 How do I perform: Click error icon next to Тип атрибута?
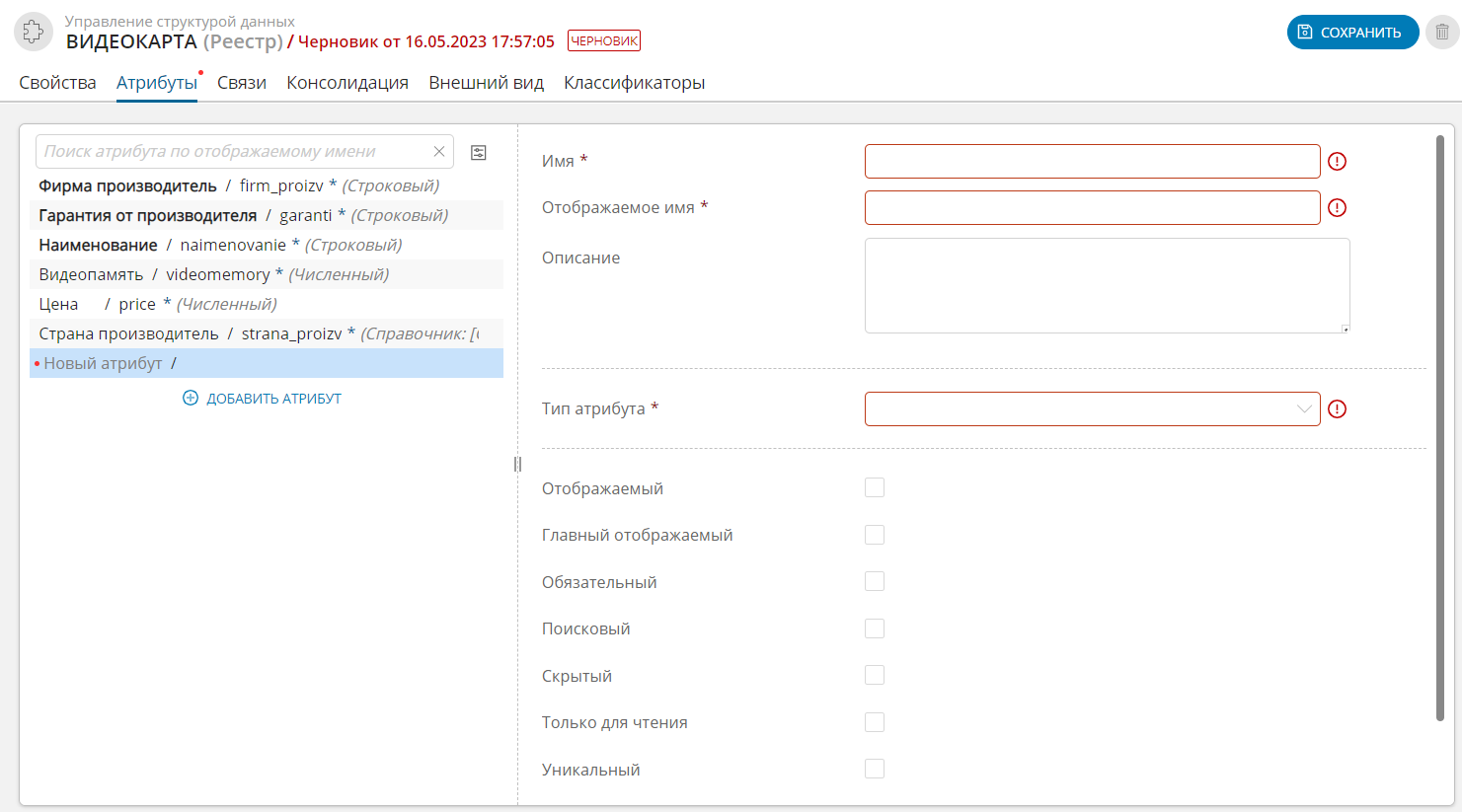1337,409
